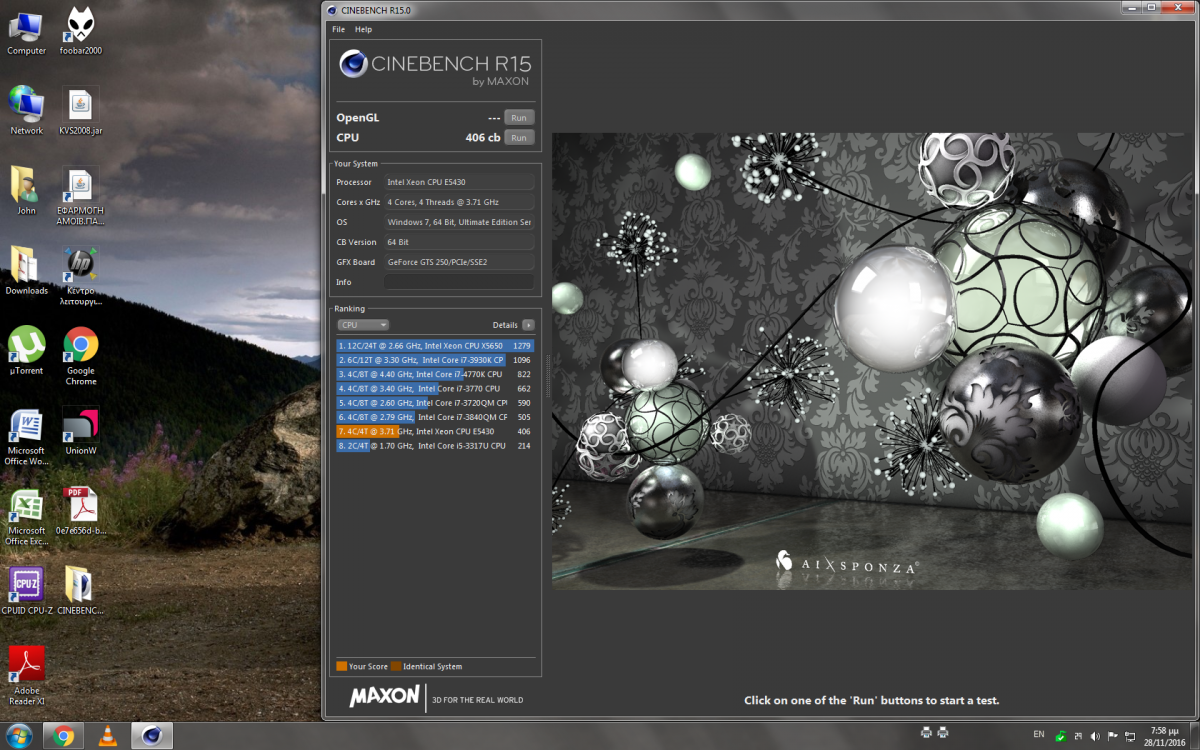
Task: Open the Help menu
Action: (363, 29)
